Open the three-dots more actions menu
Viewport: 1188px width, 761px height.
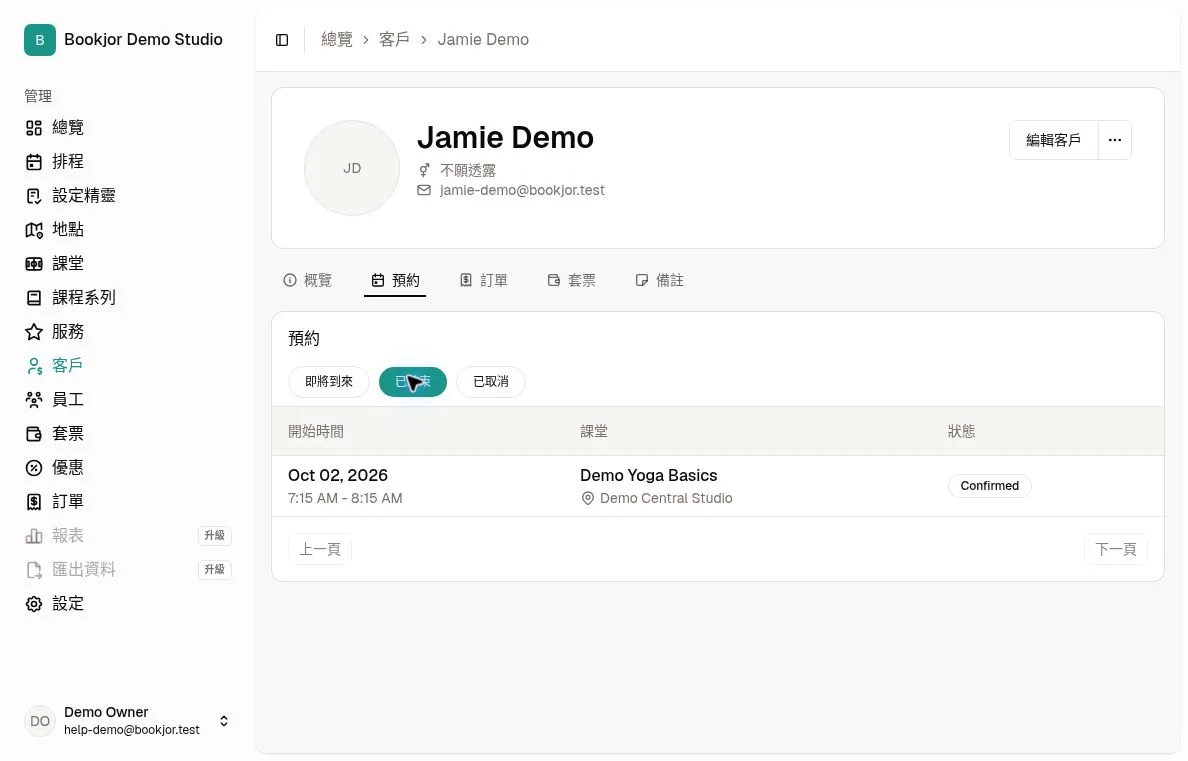pos(1115,140)
